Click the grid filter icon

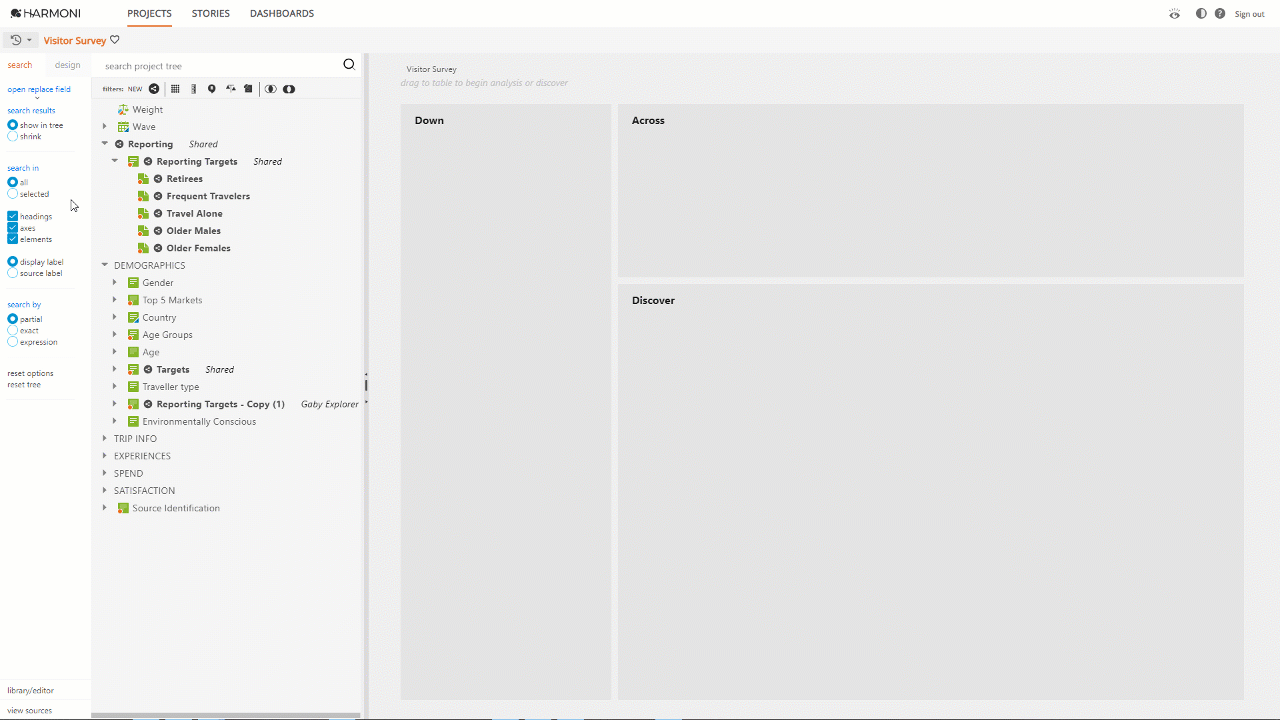tap(175, 89)
